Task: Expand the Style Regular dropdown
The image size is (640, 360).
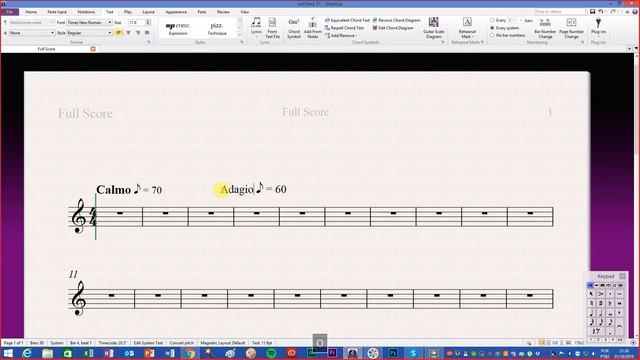Action: [x=89, y=33]
